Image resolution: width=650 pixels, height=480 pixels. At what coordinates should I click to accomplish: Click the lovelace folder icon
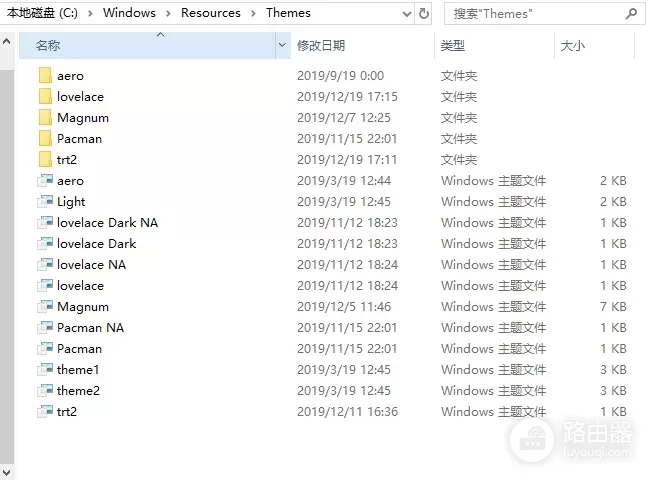click(x=45, y=96)
